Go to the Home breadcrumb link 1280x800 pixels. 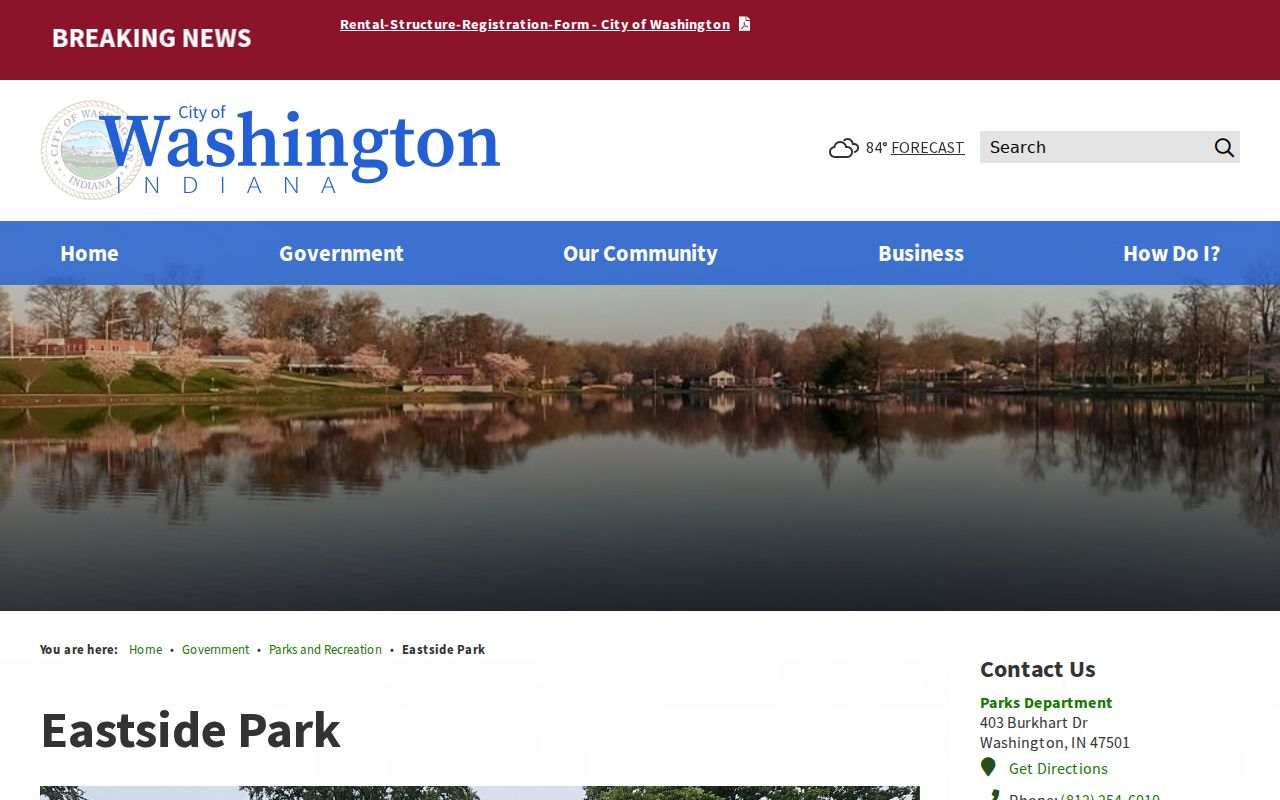click(145, 649)
